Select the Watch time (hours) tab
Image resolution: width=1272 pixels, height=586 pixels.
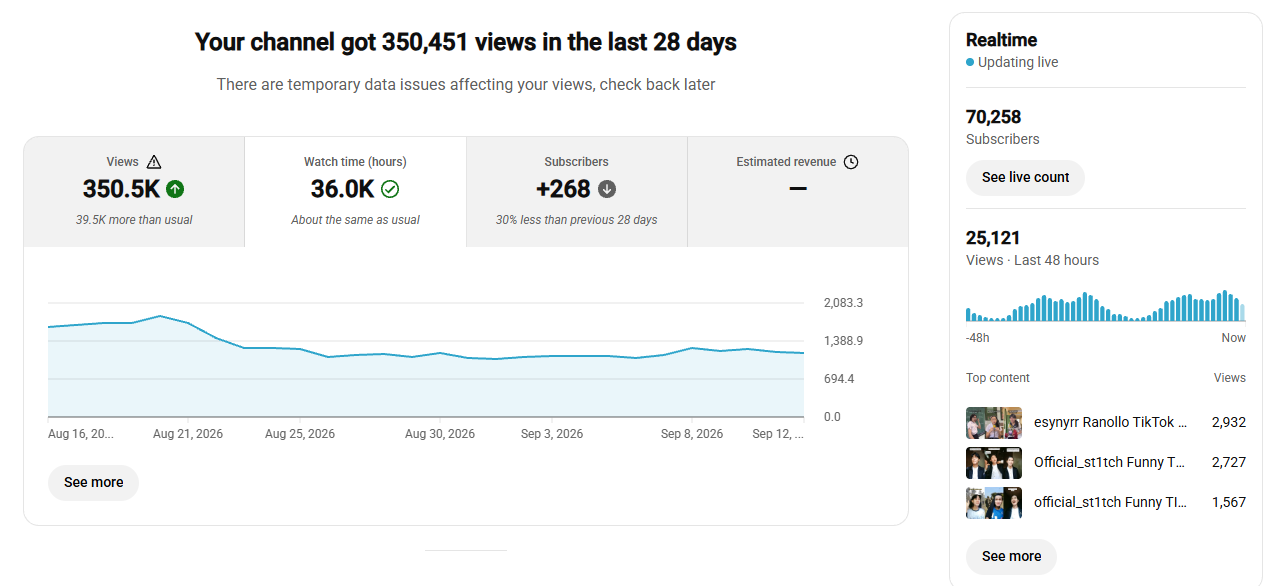[355, 192]
